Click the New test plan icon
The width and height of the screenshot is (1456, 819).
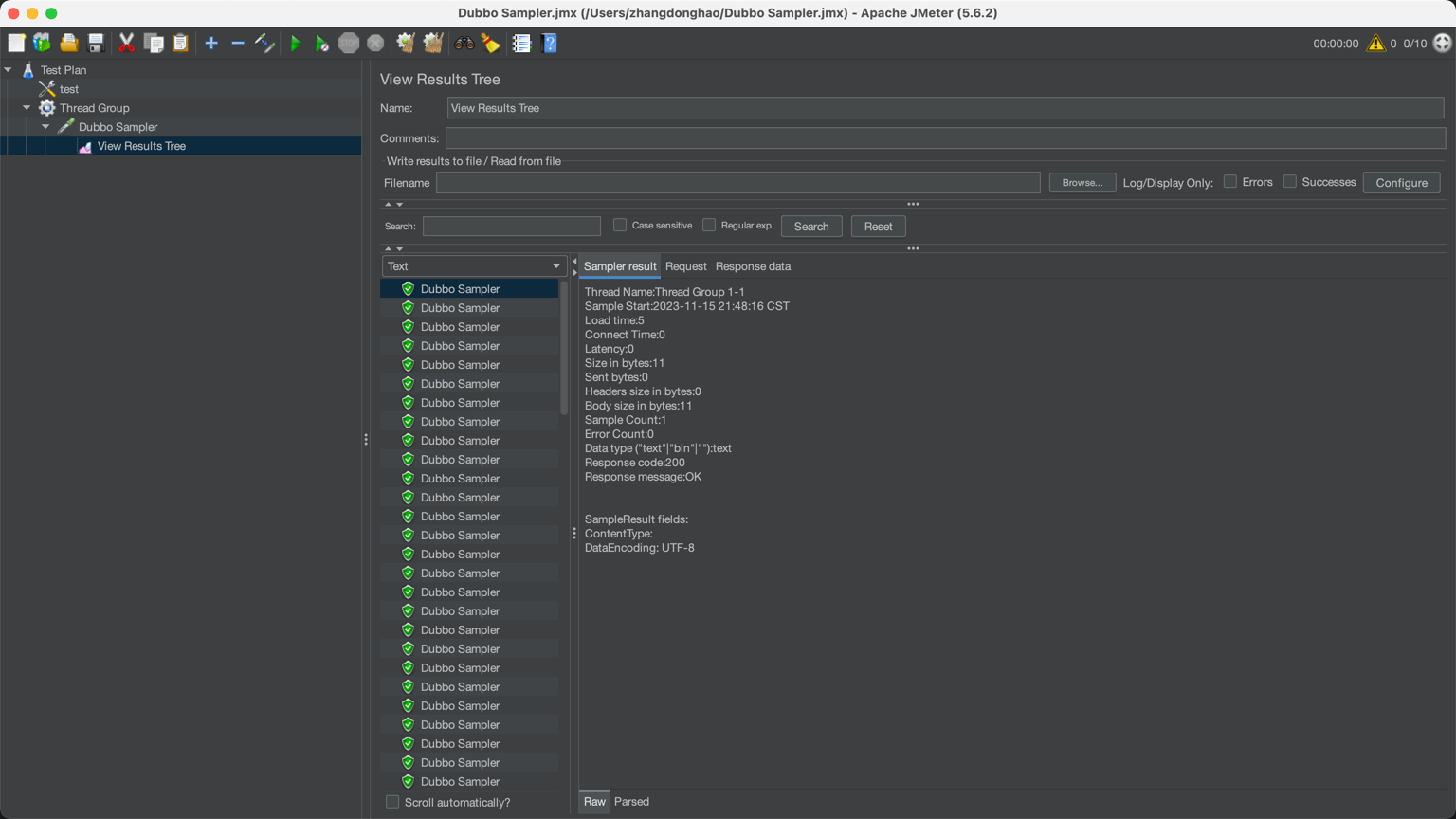pos(16,43)
